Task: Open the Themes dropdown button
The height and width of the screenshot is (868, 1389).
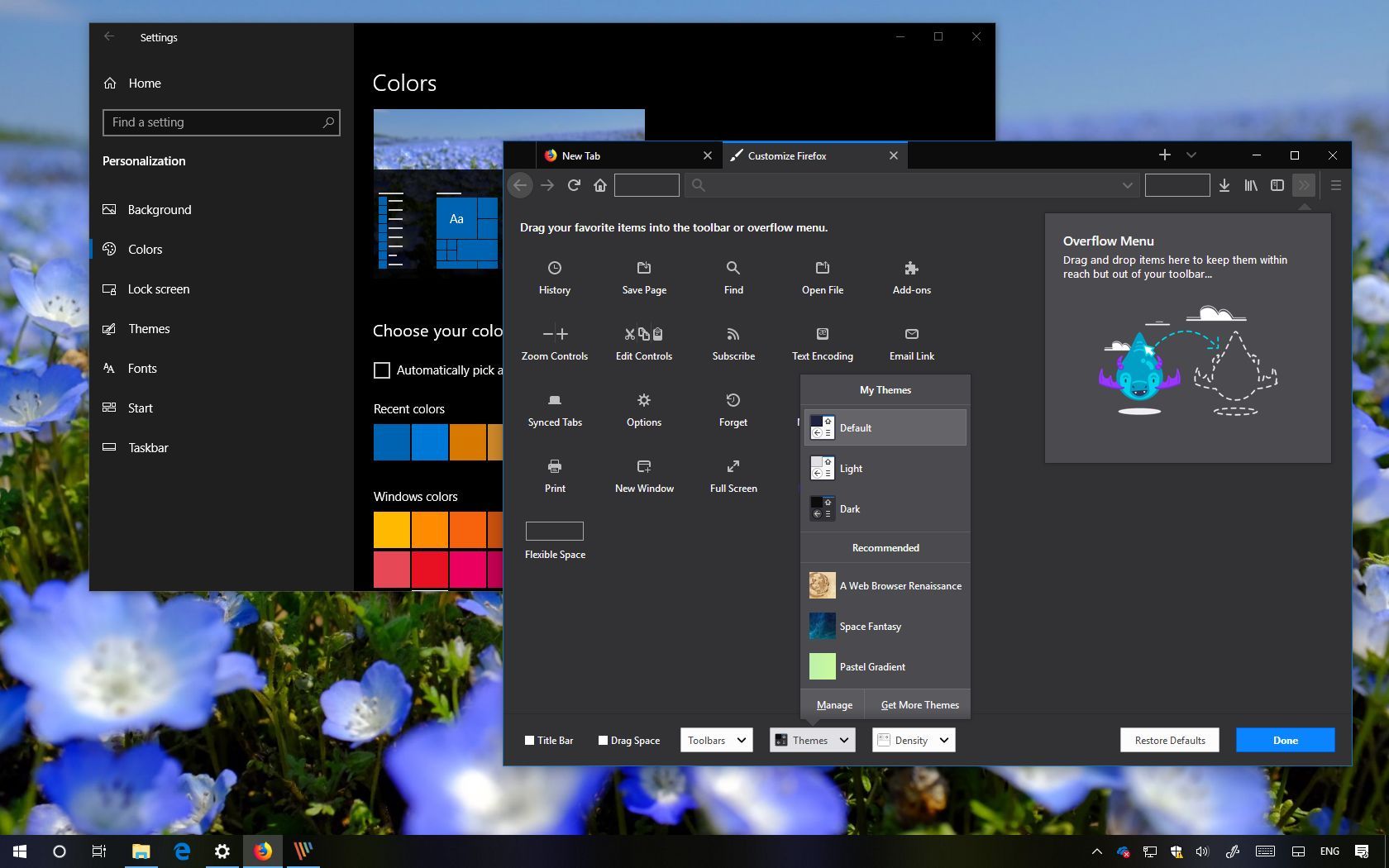Action: tap(813, 740)
